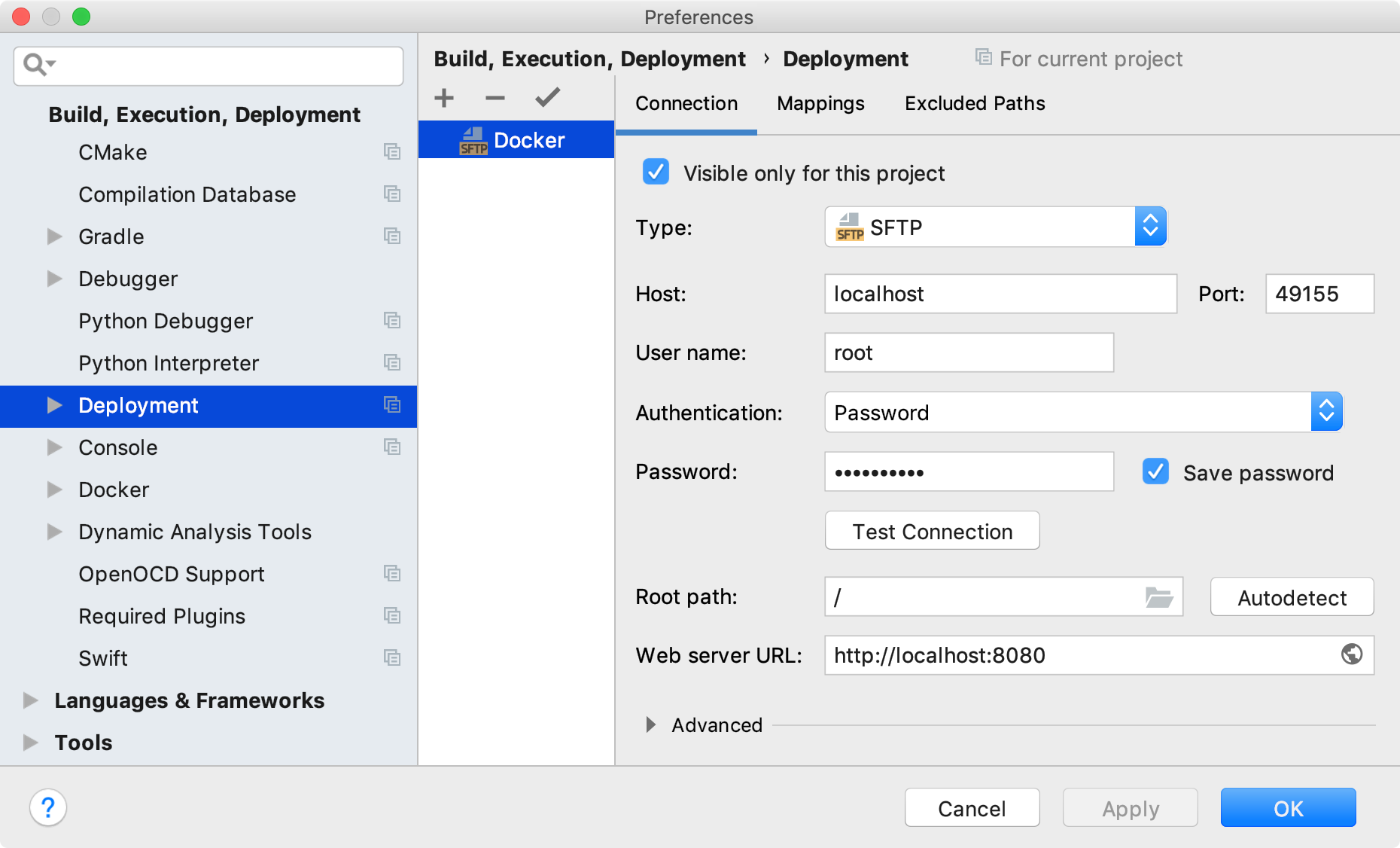Click the Test Connection button

coord(932,531)
